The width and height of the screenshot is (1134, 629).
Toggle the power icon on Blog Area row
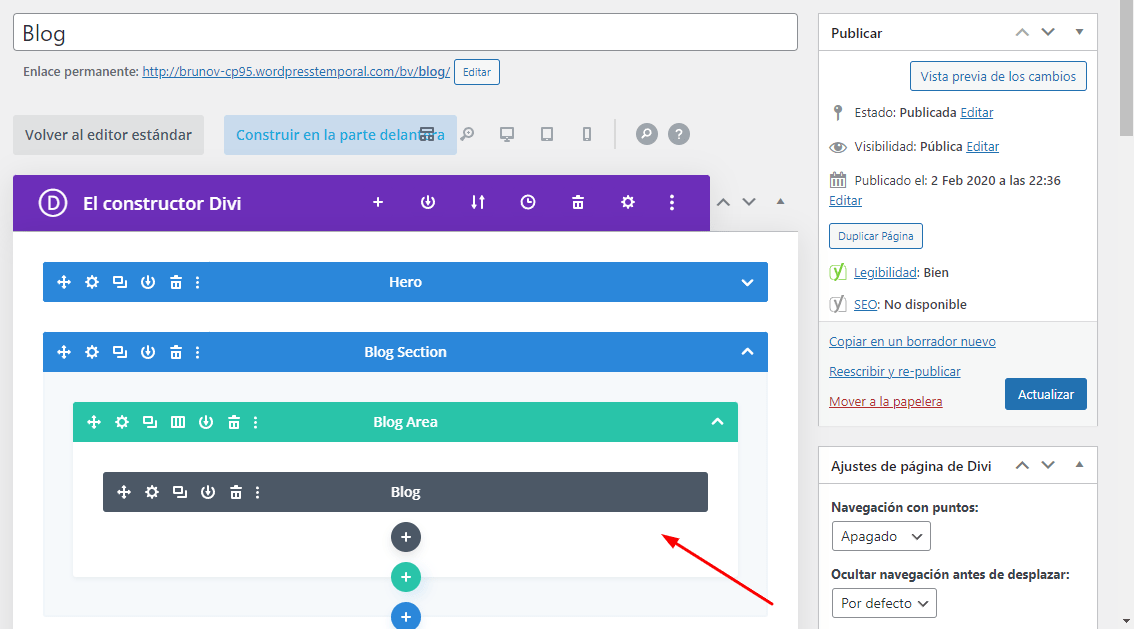pos(206,422)
